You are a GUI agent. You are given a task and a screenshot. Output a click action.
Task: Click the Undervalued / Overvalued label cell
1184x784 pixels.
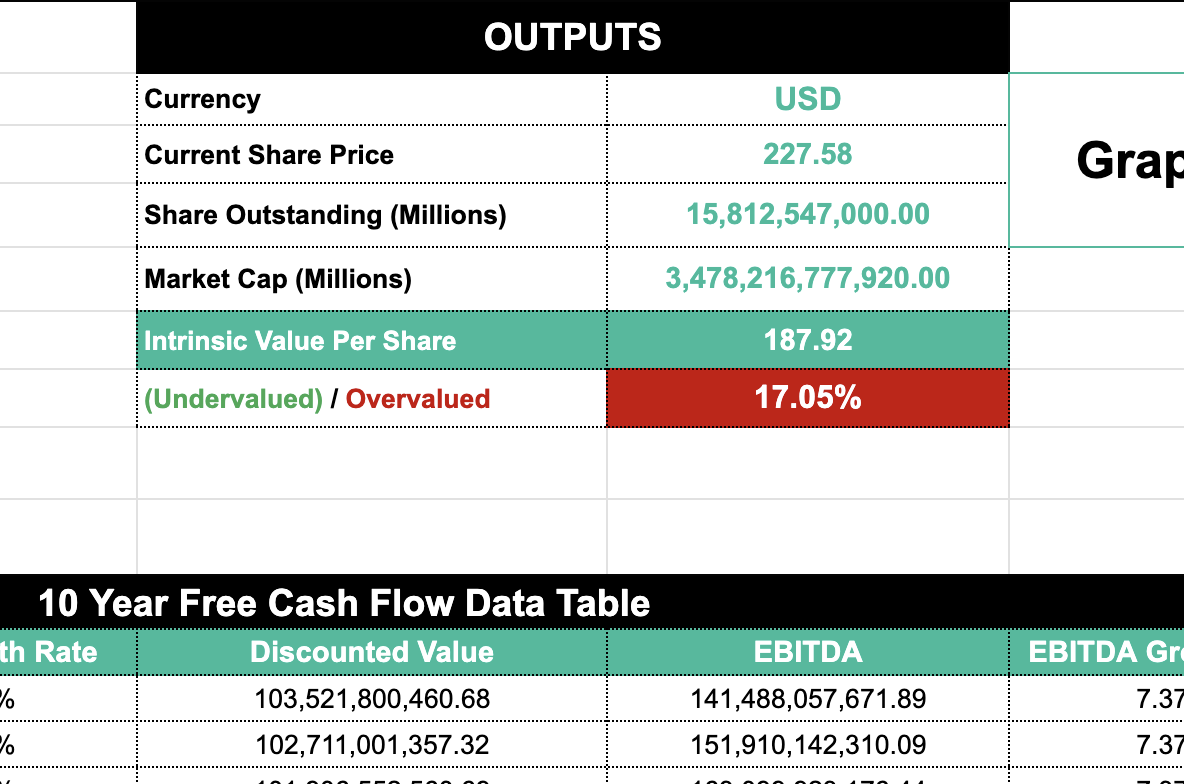(x=317, y=399)
